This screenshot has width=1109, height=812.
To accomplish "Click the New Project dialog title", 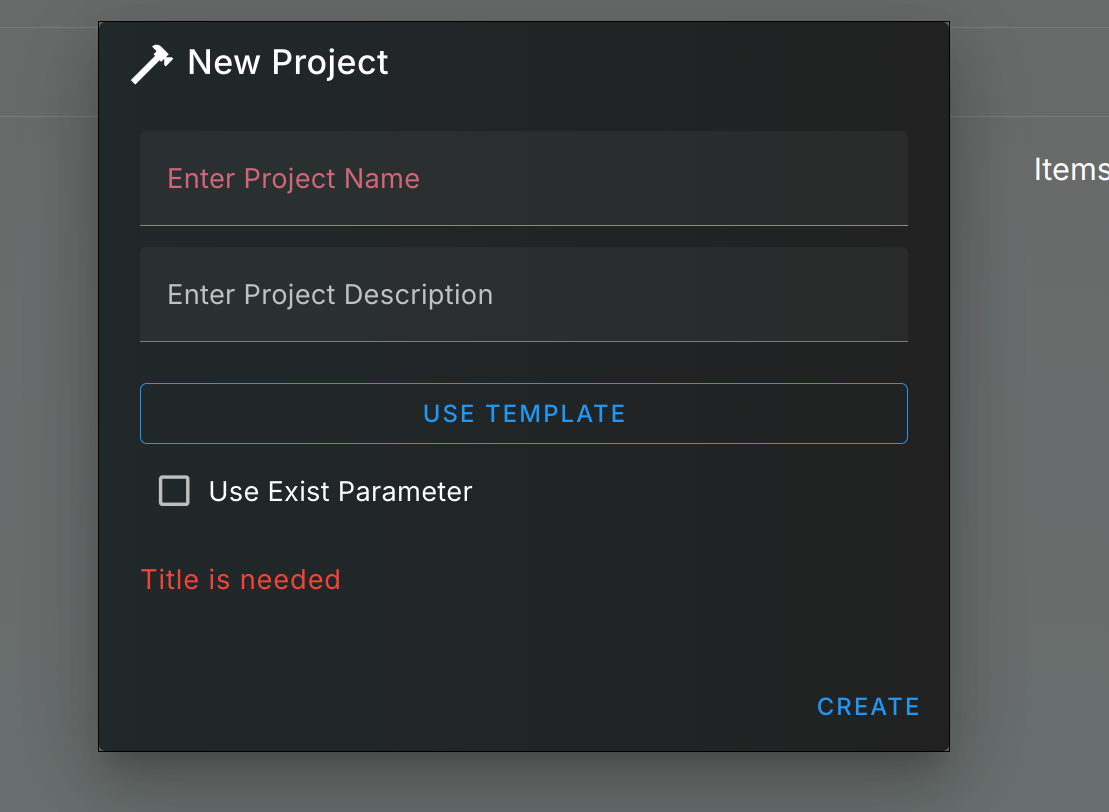I will tap(288, 62).
